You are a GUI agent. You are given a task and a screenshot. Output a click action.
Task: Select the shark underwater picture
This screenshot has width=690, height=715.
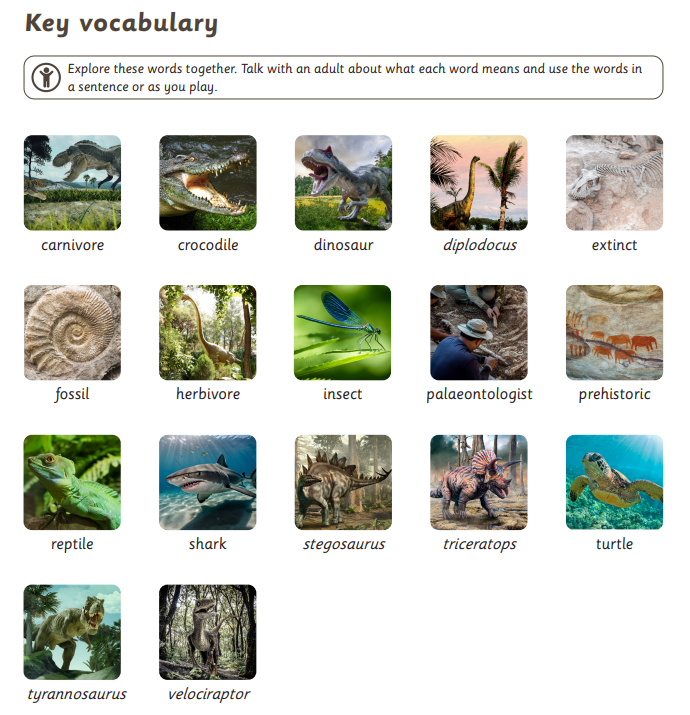[208, 482]
